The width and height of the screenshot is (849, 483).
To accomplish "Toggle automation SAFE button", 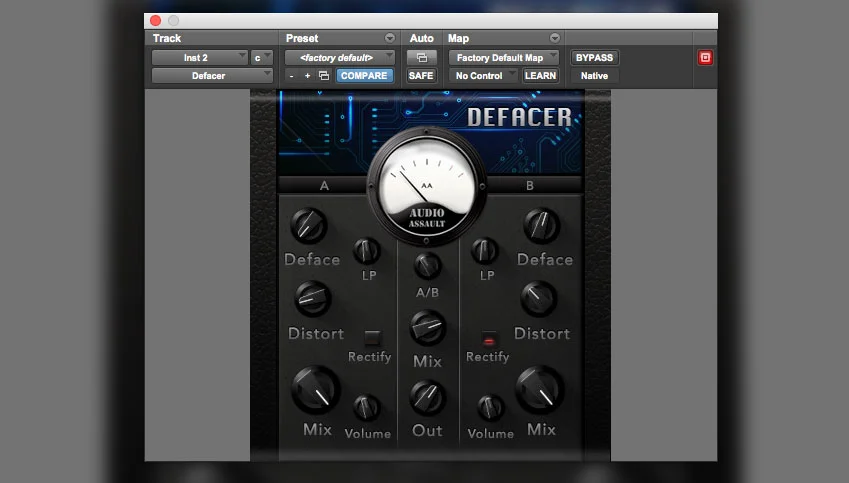I will tap(421, 76).
